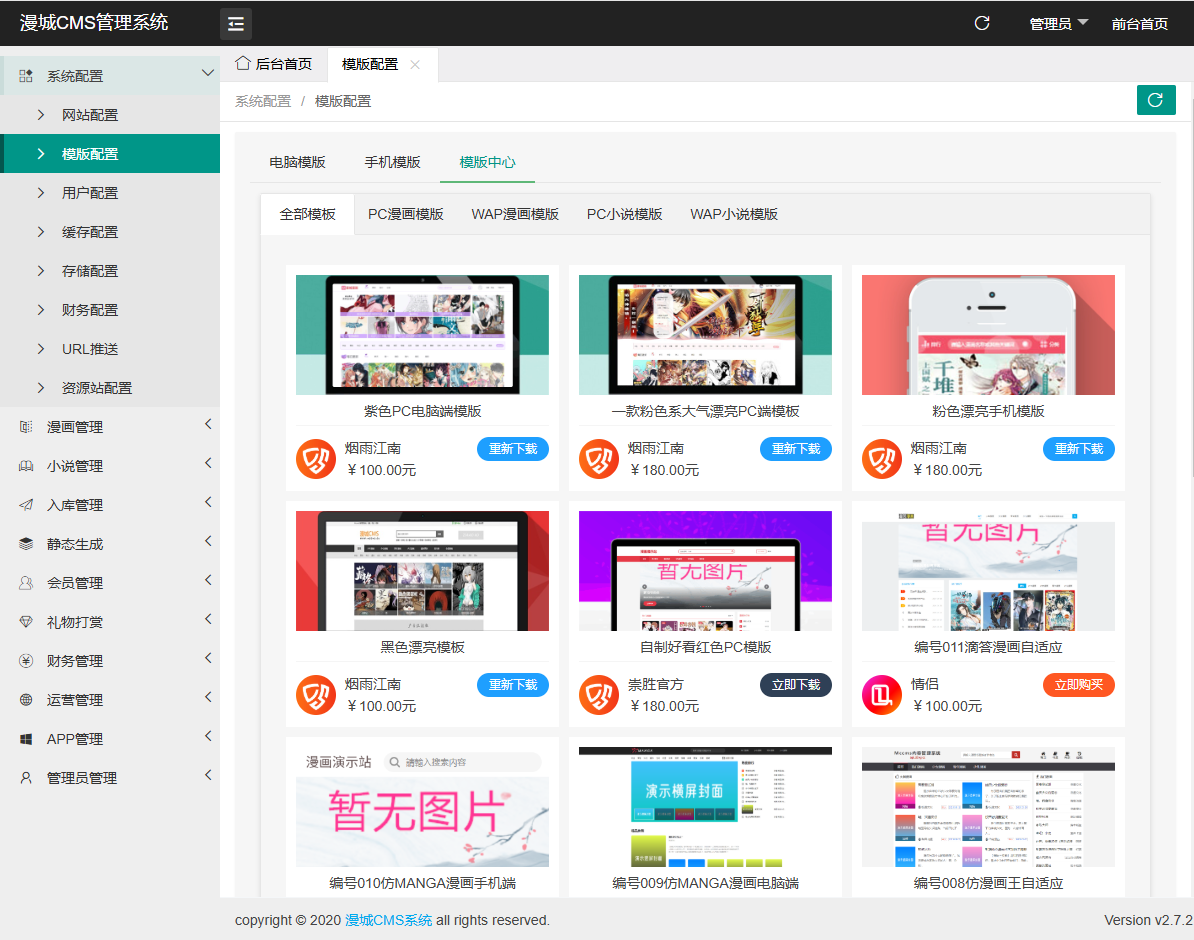Switch to the 手机模版 tab
Screen dimensions: 1194x940
pos(392,162)
